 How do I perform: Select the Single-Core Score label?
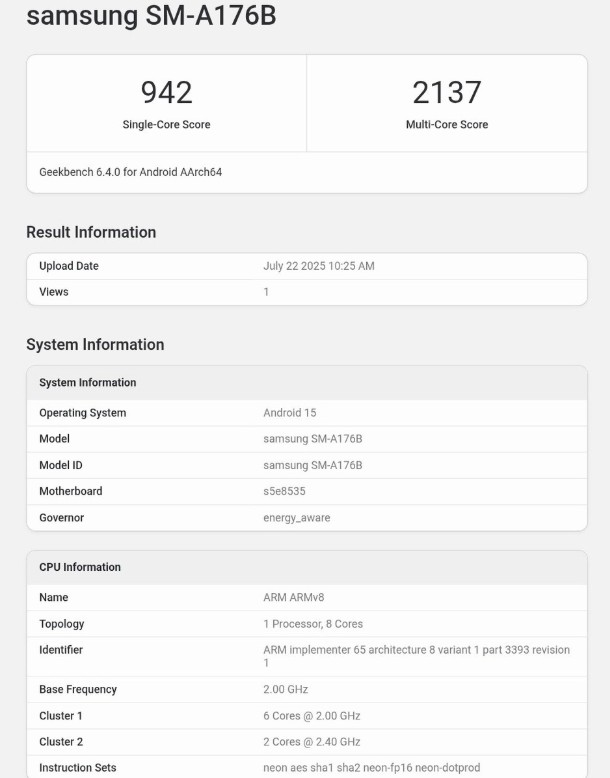point(166,125)
